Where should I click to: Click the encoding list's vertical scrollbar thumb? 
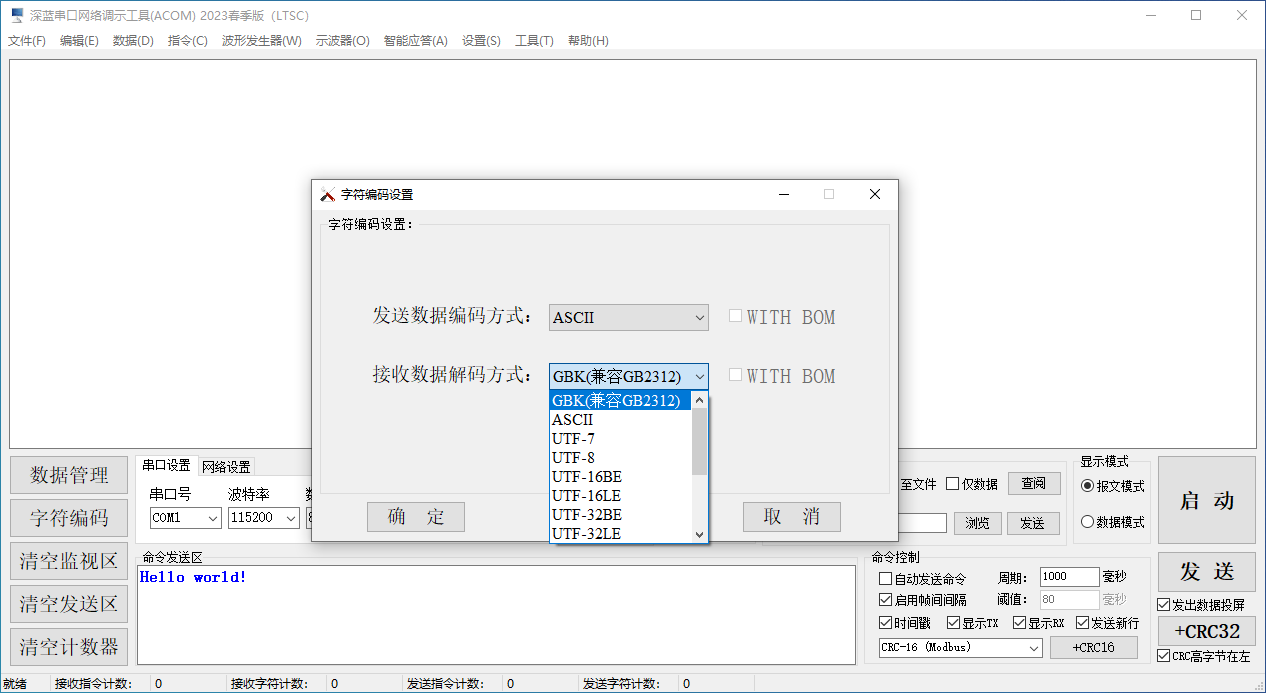[x=700, y=441]
